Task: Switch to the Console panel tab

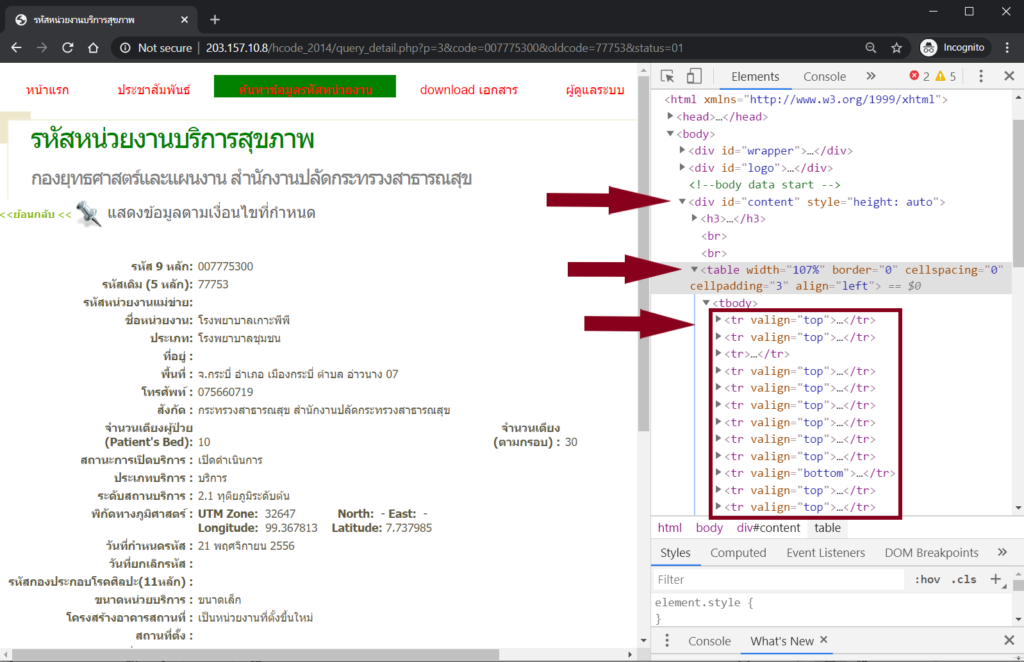Action: coord(824,77)
